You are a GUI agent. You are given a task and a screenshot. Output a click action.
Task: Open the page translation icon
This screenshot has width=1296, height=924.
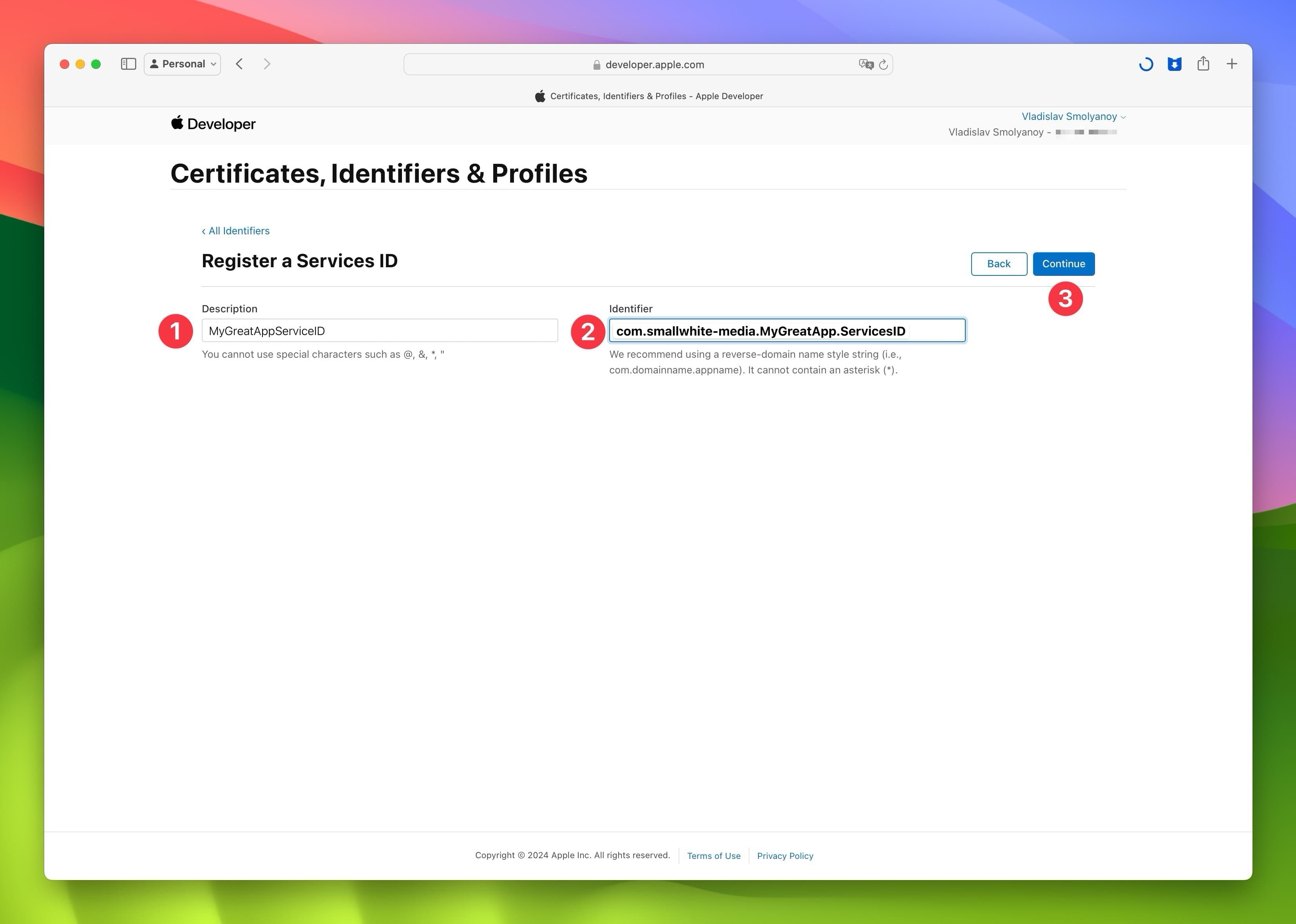pyautogui.click(x=866, y=65)
